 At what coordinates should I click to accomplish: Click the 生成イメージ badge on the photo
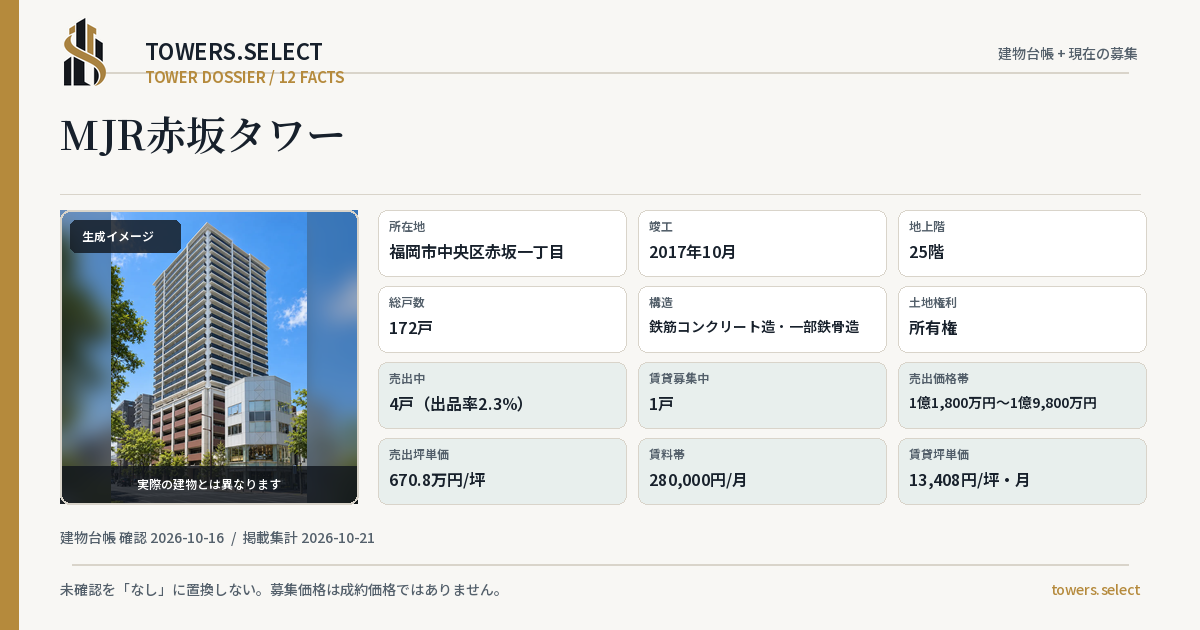(124, 237)
